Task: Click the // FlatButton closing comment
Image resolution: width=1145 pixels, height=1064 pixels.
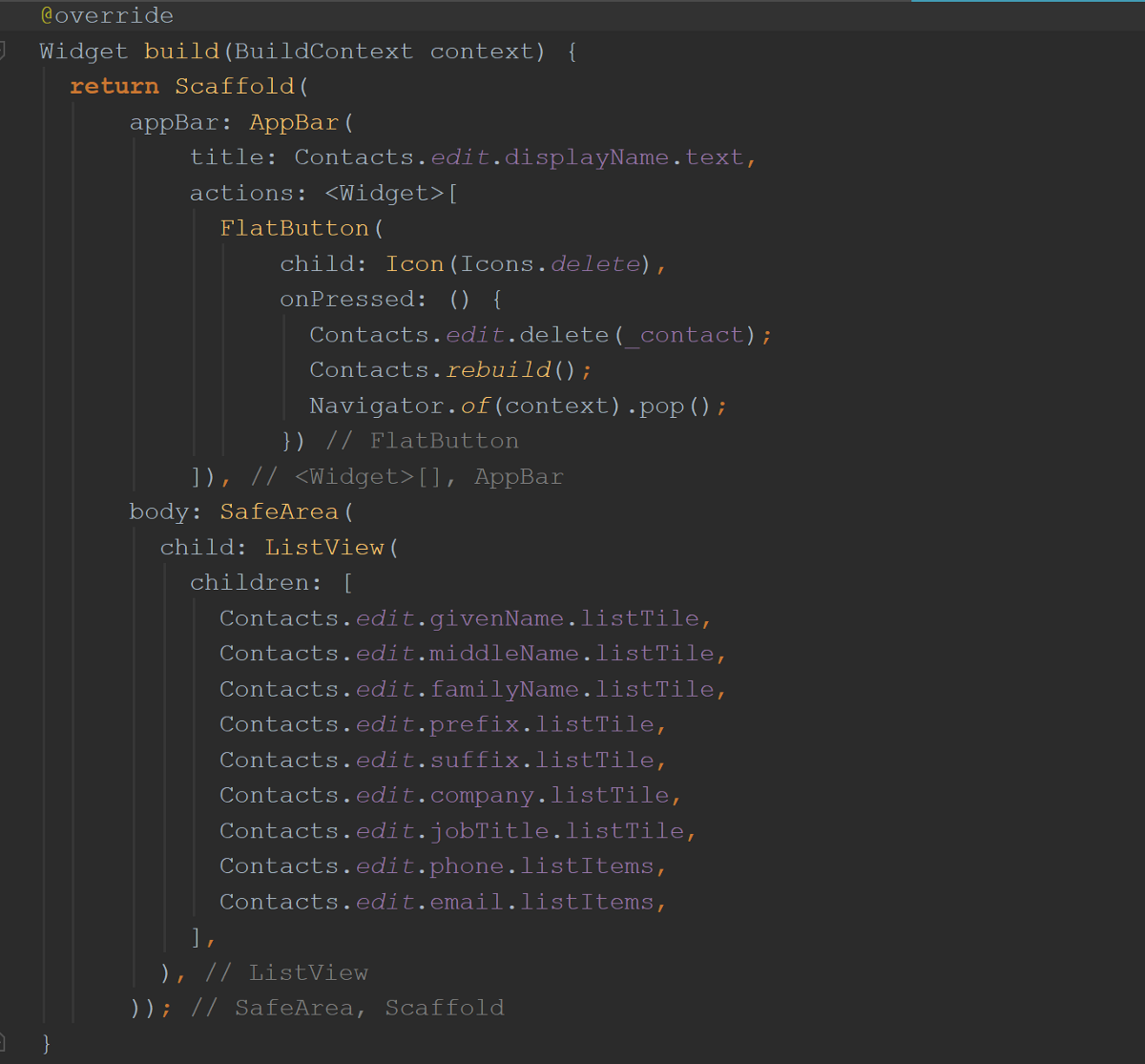Action: coord(423,441)
